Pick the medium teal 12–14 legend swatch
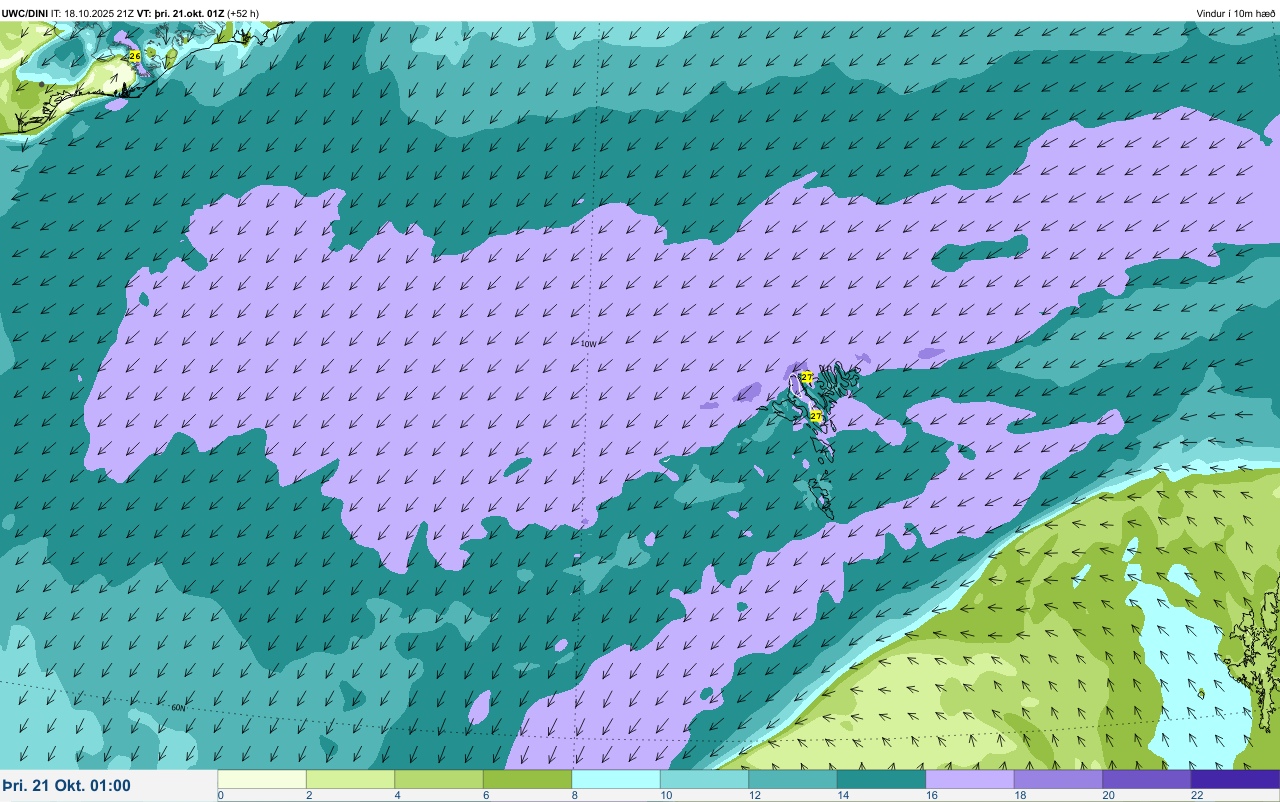The image size is (1280, 802). [793, 779]
